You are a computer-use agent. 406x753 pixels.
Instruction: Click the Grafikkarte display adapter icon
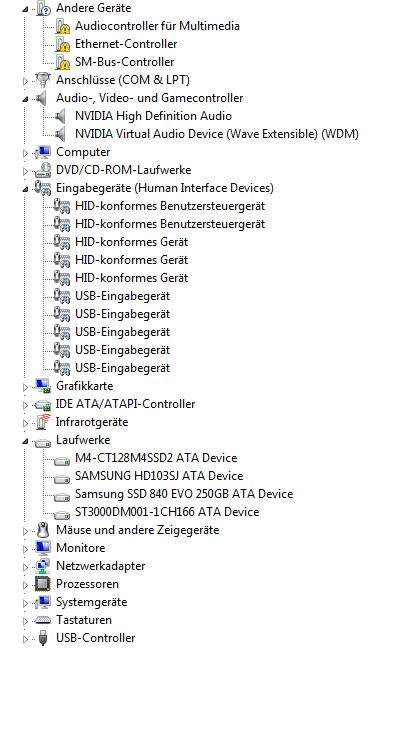[43, 386]
